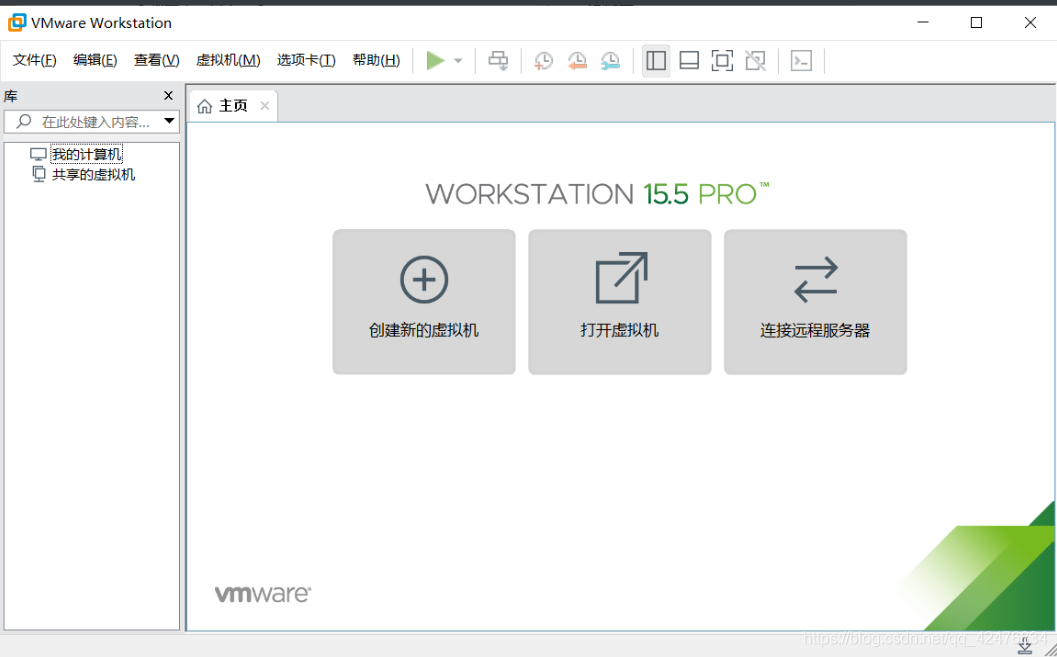This screenshot has width=1057, height=657.
Task: Toggle the library sidebar view icon
Action: click(656, 61)
